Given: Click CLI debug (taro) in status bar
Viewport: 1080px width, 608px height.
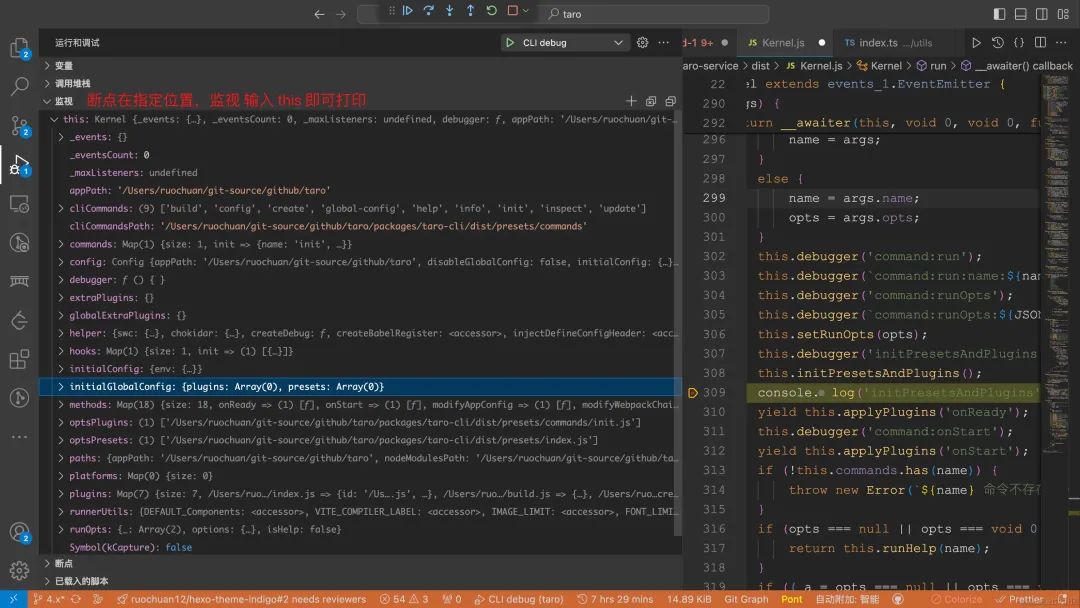Looking at the screenshot, I should click(519, 599).
